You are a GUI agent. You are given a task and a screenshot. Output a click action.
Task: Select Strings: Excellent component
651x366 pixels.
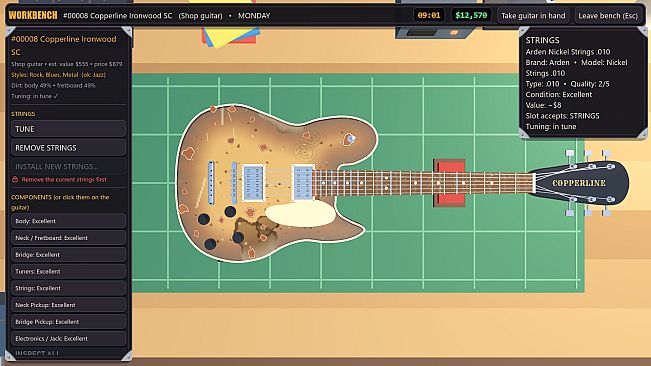[x=68, y=288]
